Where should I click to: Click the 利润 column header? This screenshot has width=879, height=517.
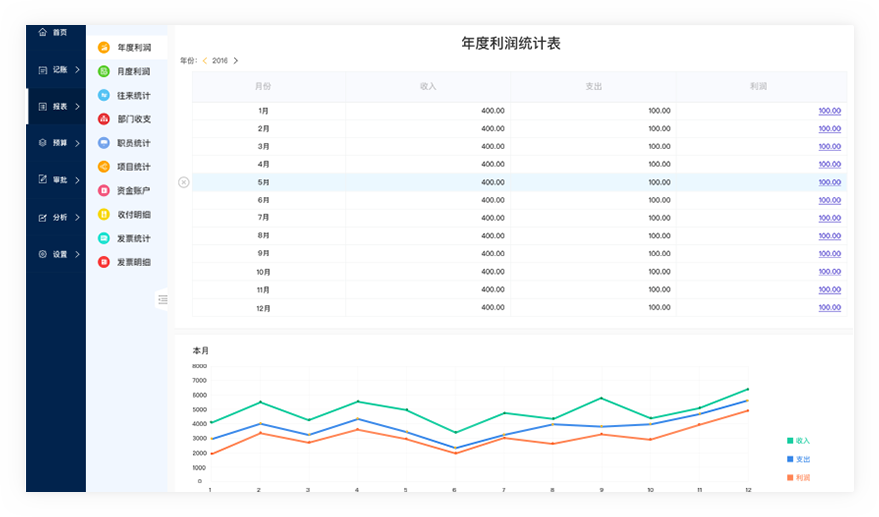click(x=758, y=86)
